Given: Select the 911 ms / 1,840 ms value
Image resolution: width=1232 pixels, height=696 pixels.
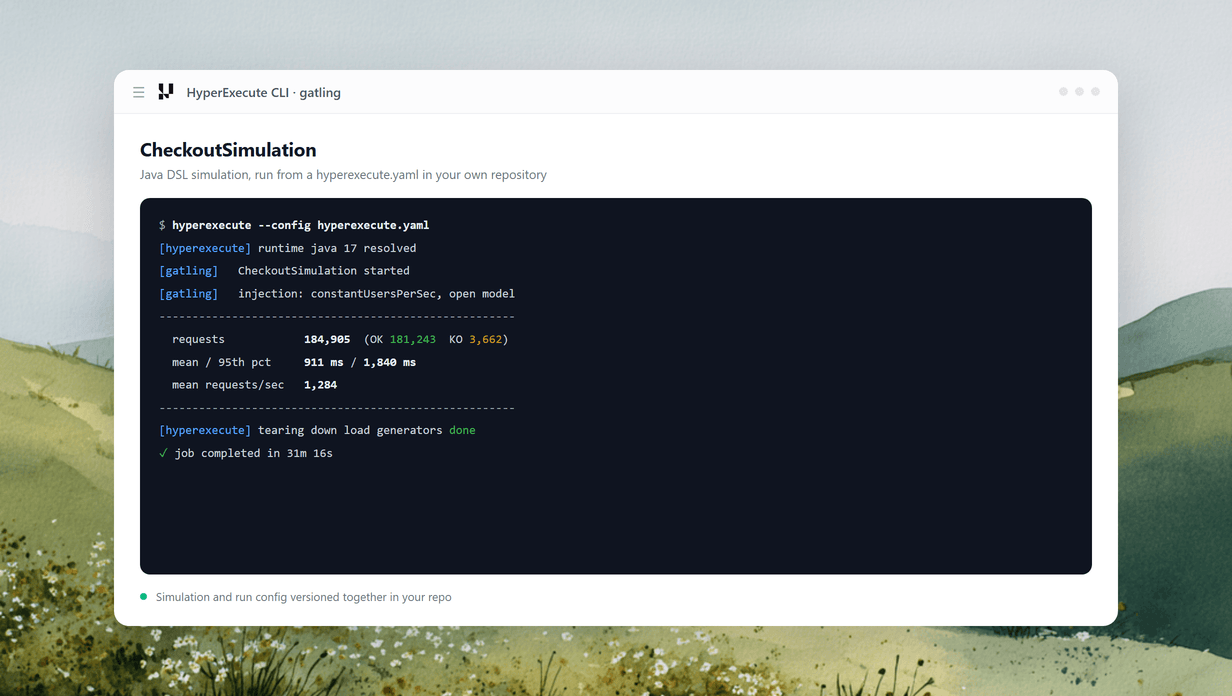Looking at the screenshot, I should [x=360, y=362].
